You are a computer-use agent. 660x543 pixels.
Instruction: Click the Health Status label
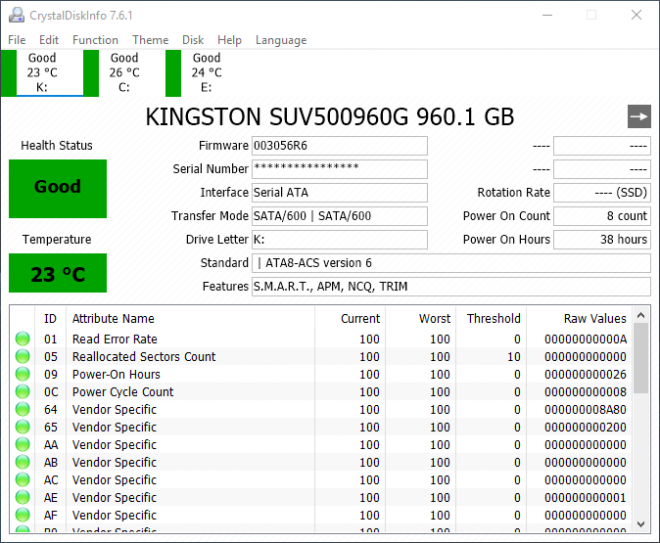click(56, 146)
